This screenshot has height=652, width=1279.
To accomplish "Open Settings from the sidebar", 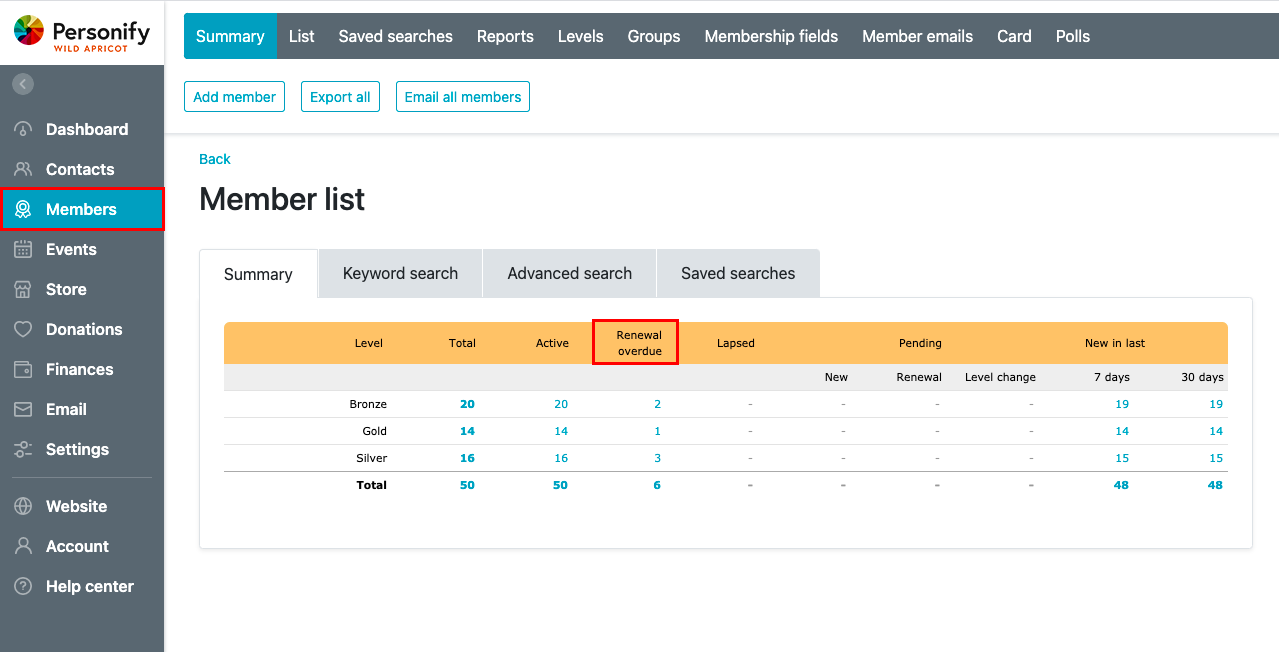I will [76, 449].
